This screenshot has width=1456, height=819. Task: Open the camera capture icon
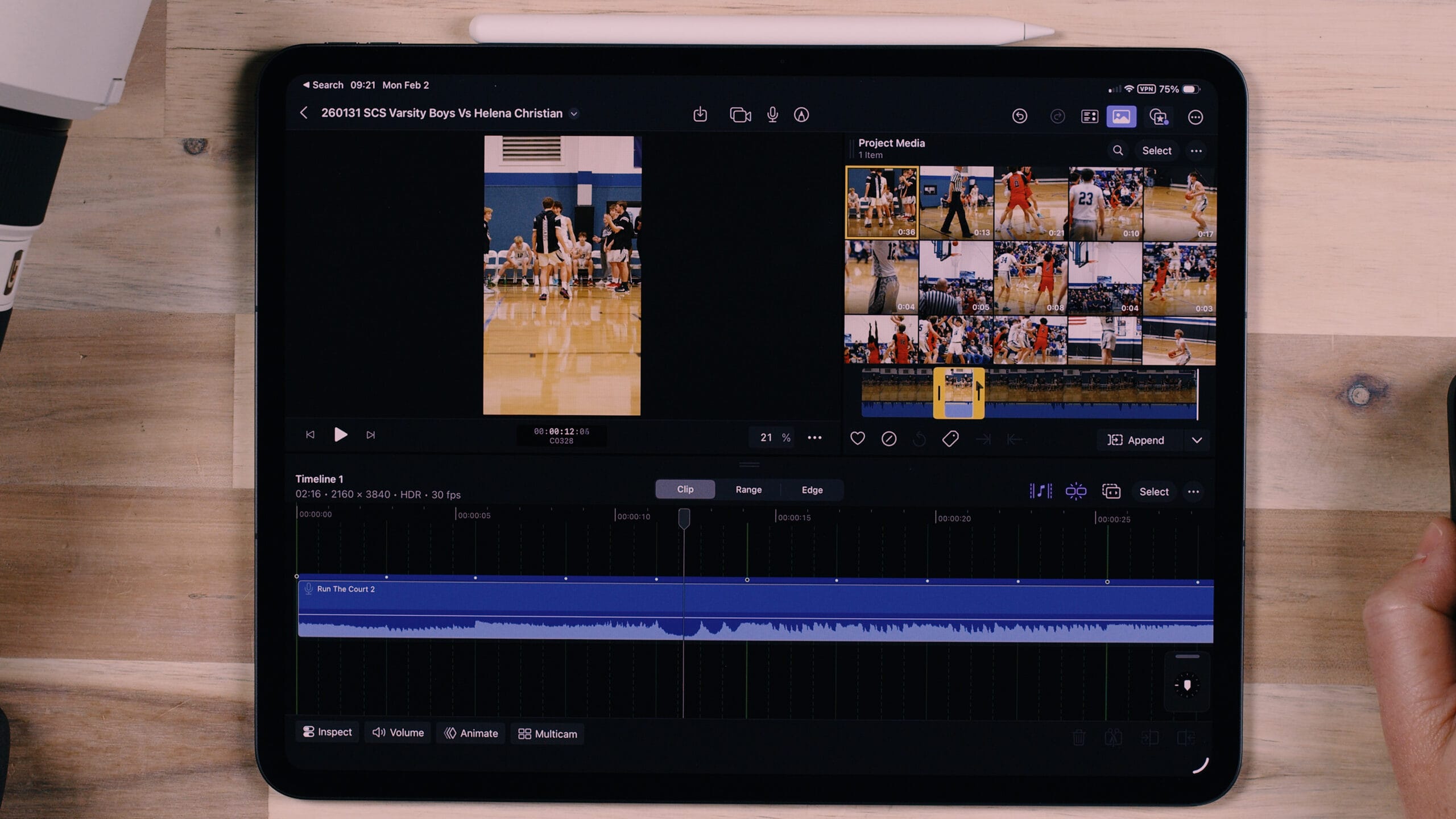pos(740,115)
